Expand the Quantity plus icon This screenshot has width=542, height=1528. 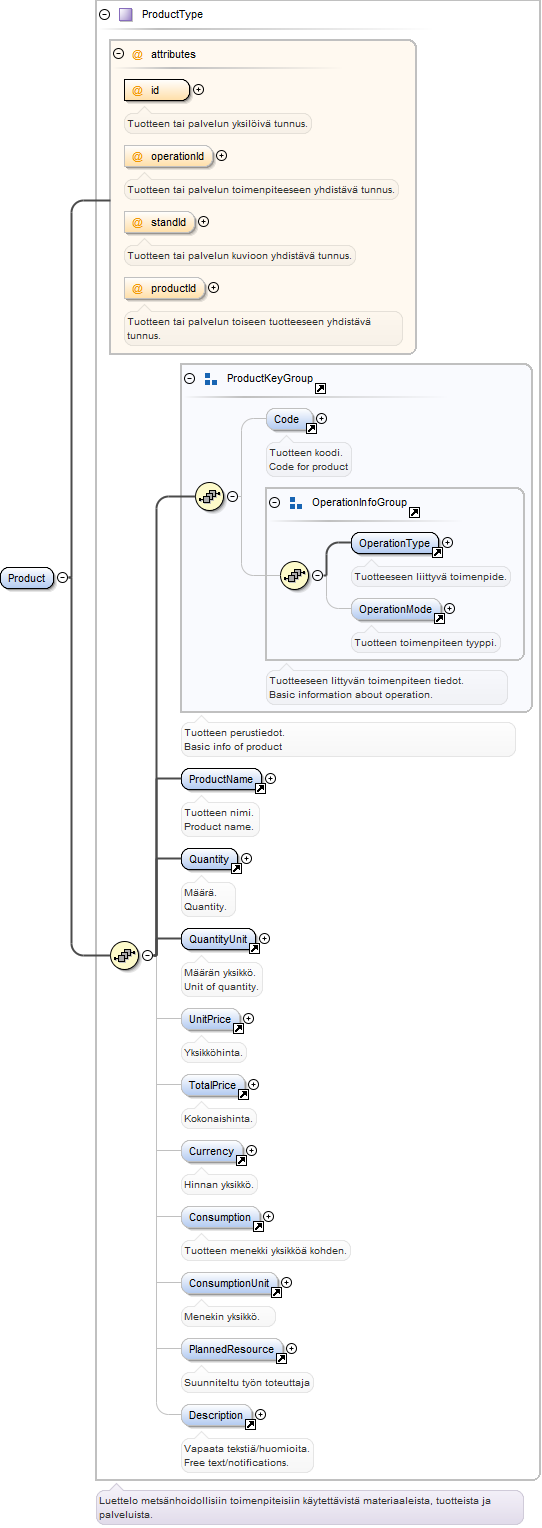tap(246, 858)
